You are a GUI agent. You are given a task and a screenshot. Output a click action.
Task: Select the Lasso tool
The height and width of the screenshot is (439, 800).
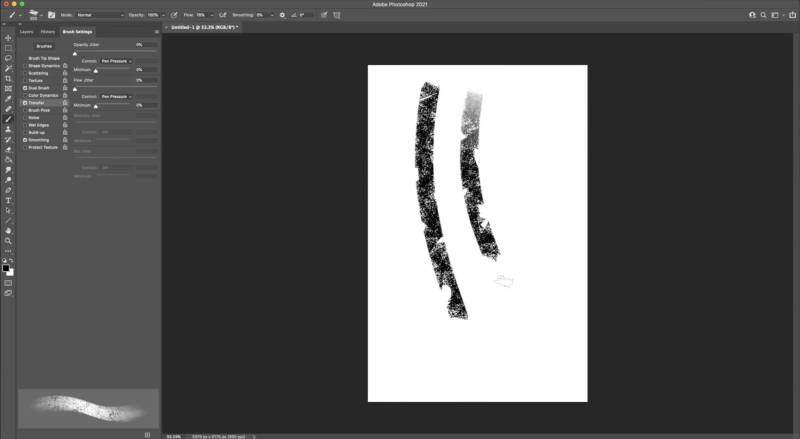pyautogui.click(x=8, y=57)
